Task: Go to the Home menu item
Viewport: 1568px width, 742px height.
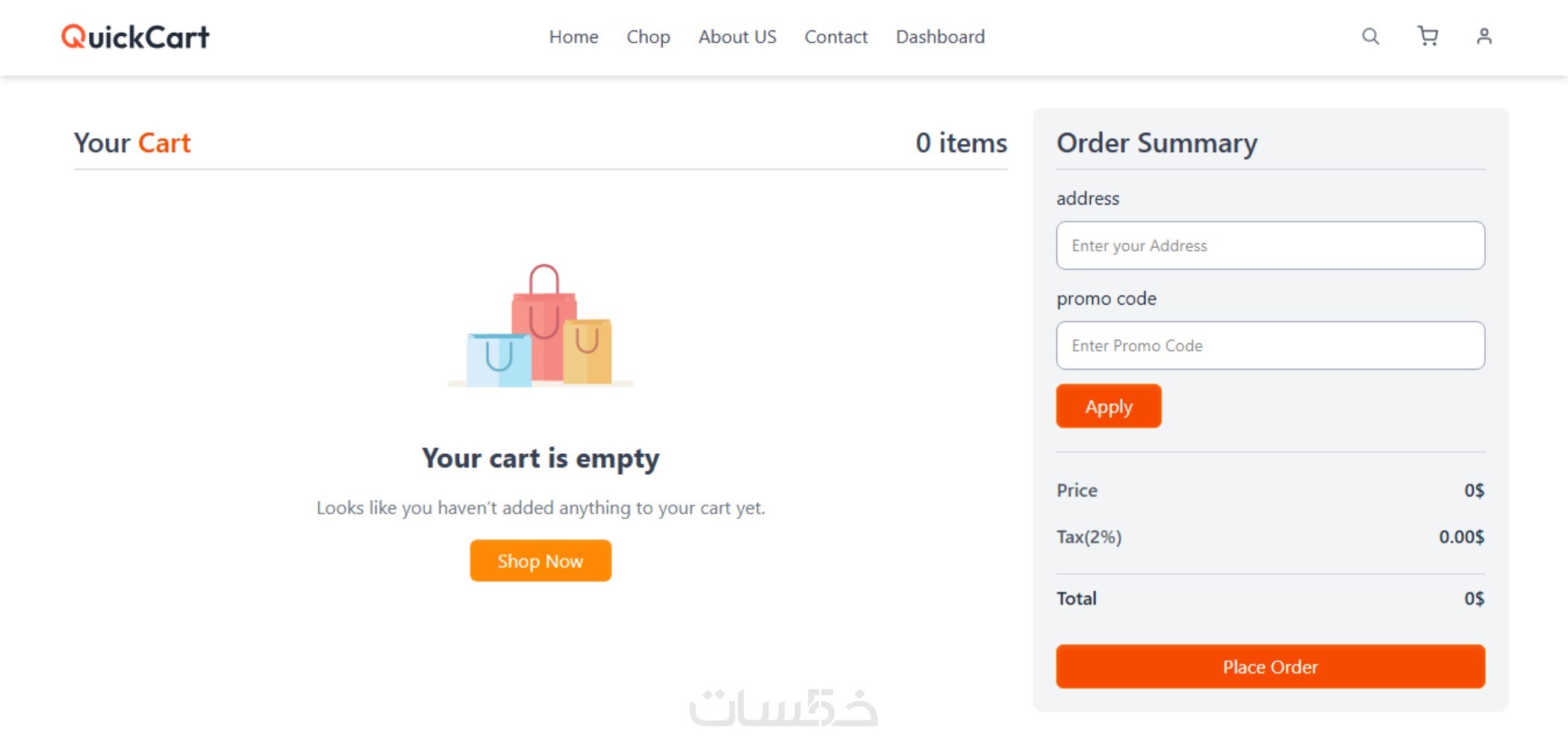Action: tap(573, 37)
